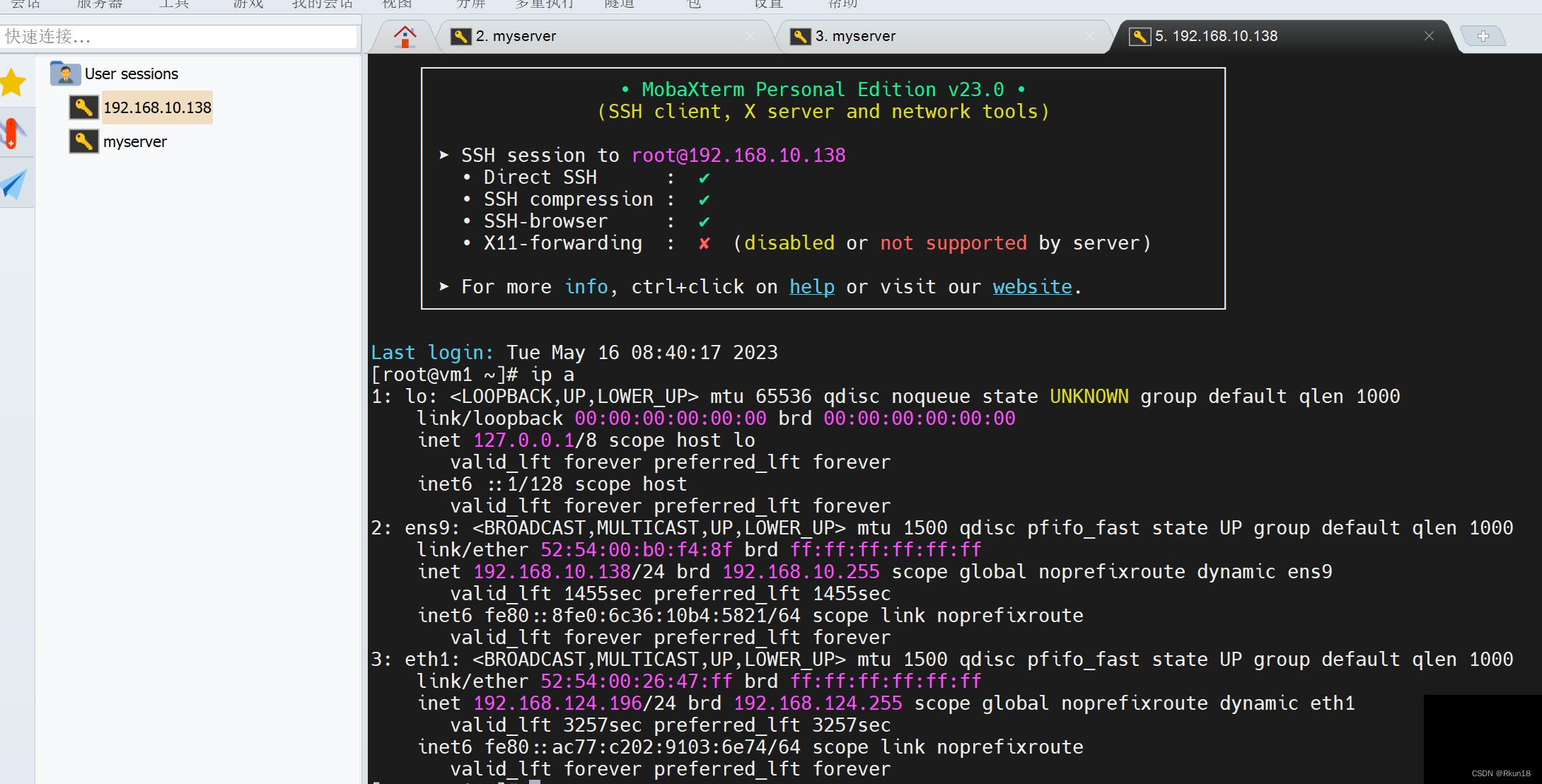Image resolution: width=1542 pixels, height=784 pixels.
Task: Close the 5. 192.168.10.138 tab
Action: coord(1429,36)
